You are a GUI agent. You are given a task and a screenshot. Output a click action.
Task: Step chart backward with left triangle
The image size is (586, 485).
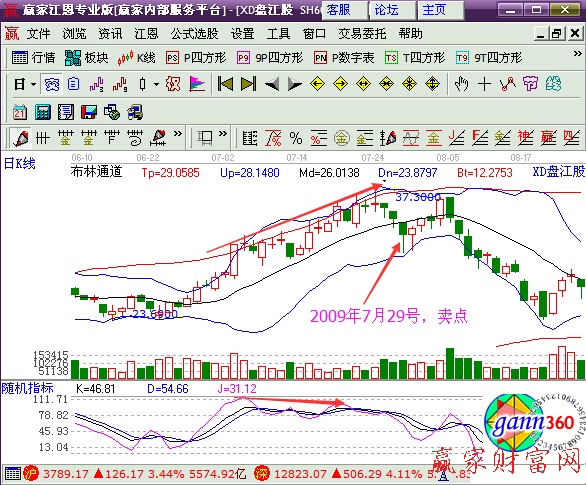pos(272,84)
